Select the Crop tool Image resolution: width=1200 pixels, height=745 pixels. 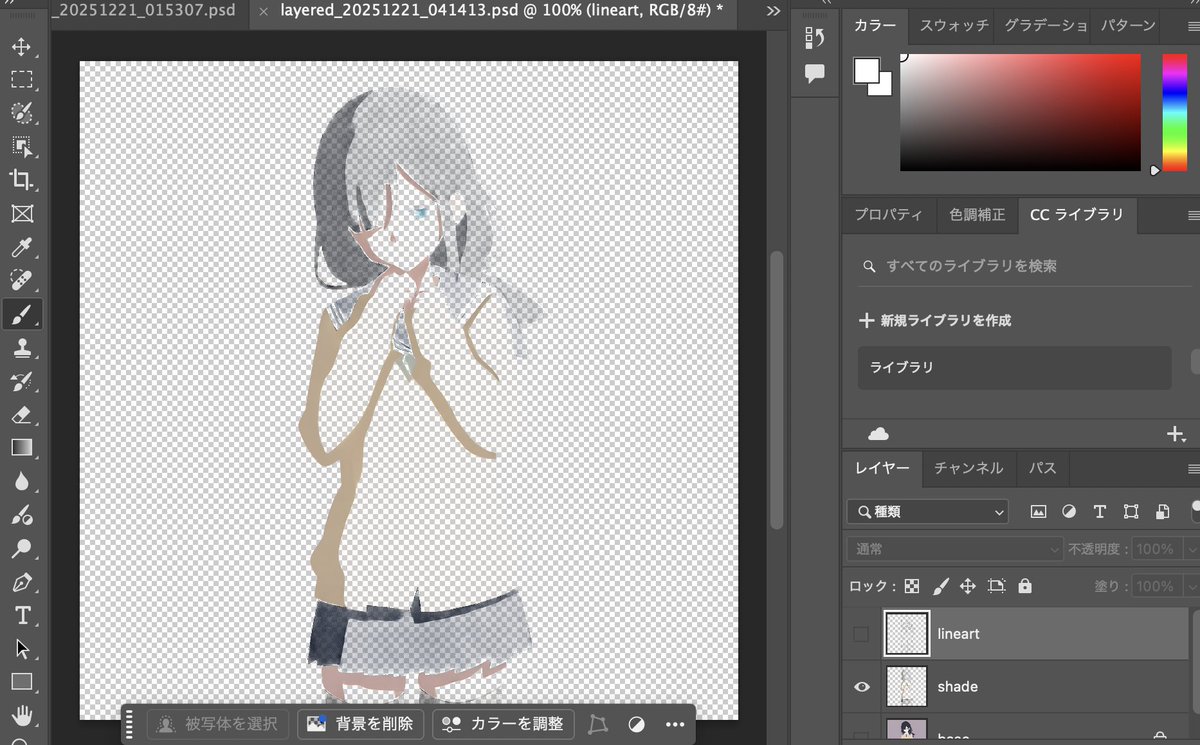(x=21, y=180)
